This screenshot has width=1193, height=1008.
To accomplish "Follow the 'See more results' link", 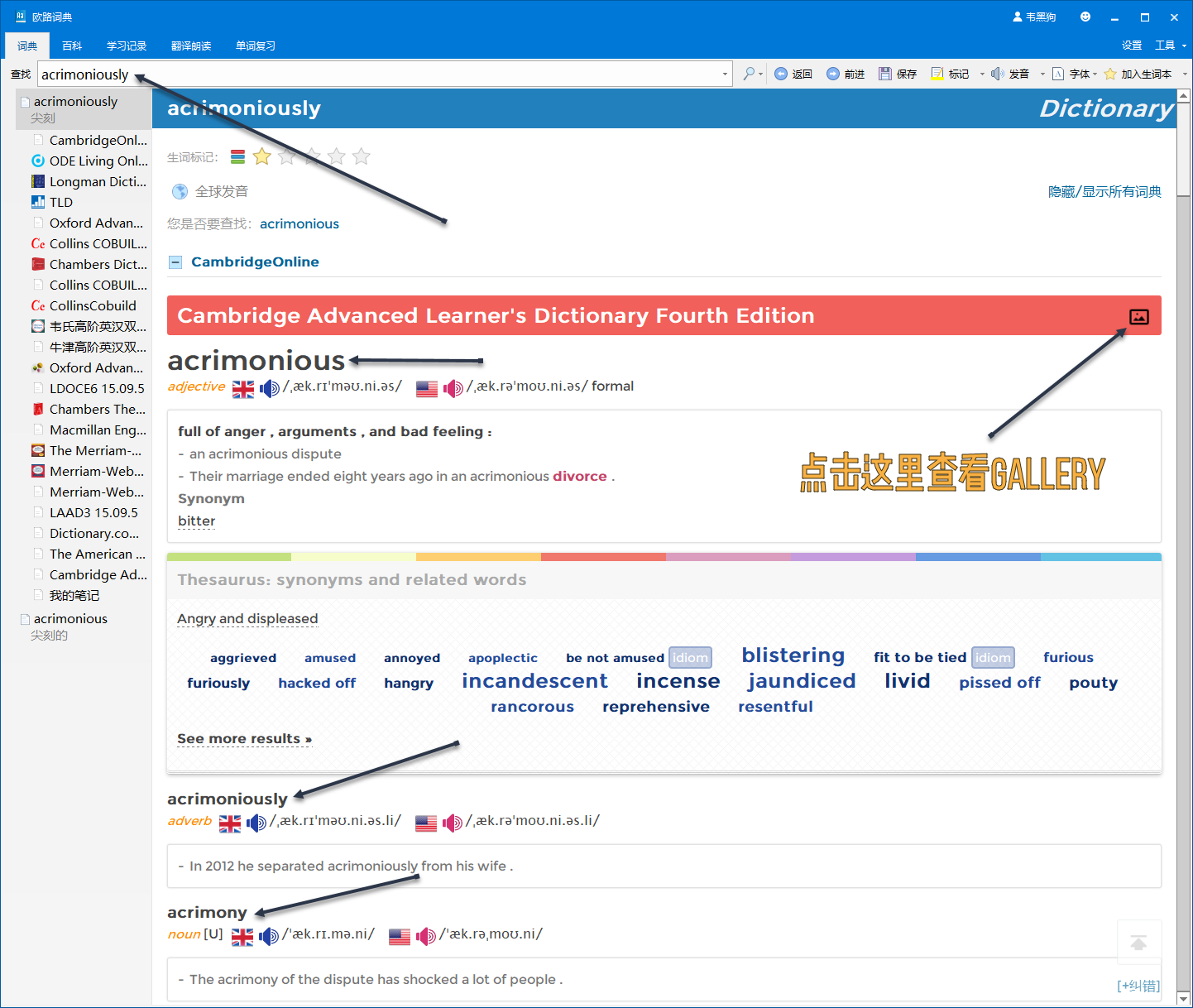I will pos(244,739).
